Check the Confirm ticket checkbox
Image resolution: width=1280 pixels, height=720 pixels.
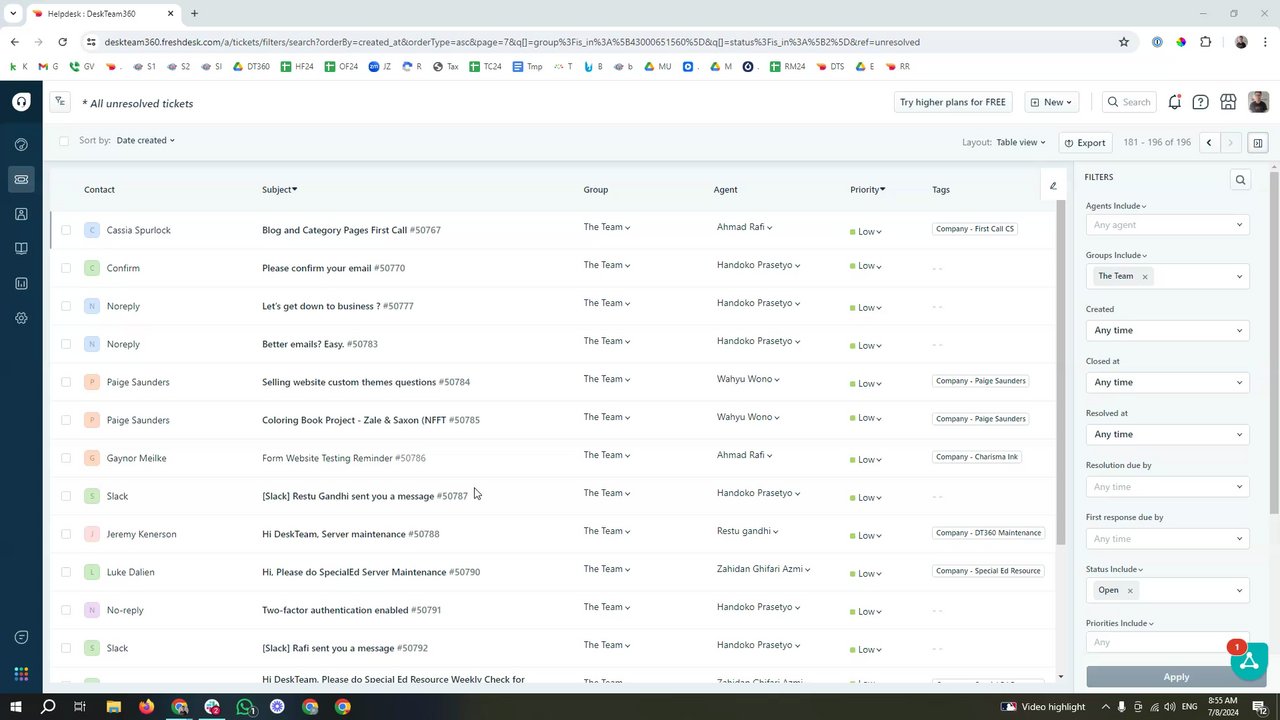(66, 268)
